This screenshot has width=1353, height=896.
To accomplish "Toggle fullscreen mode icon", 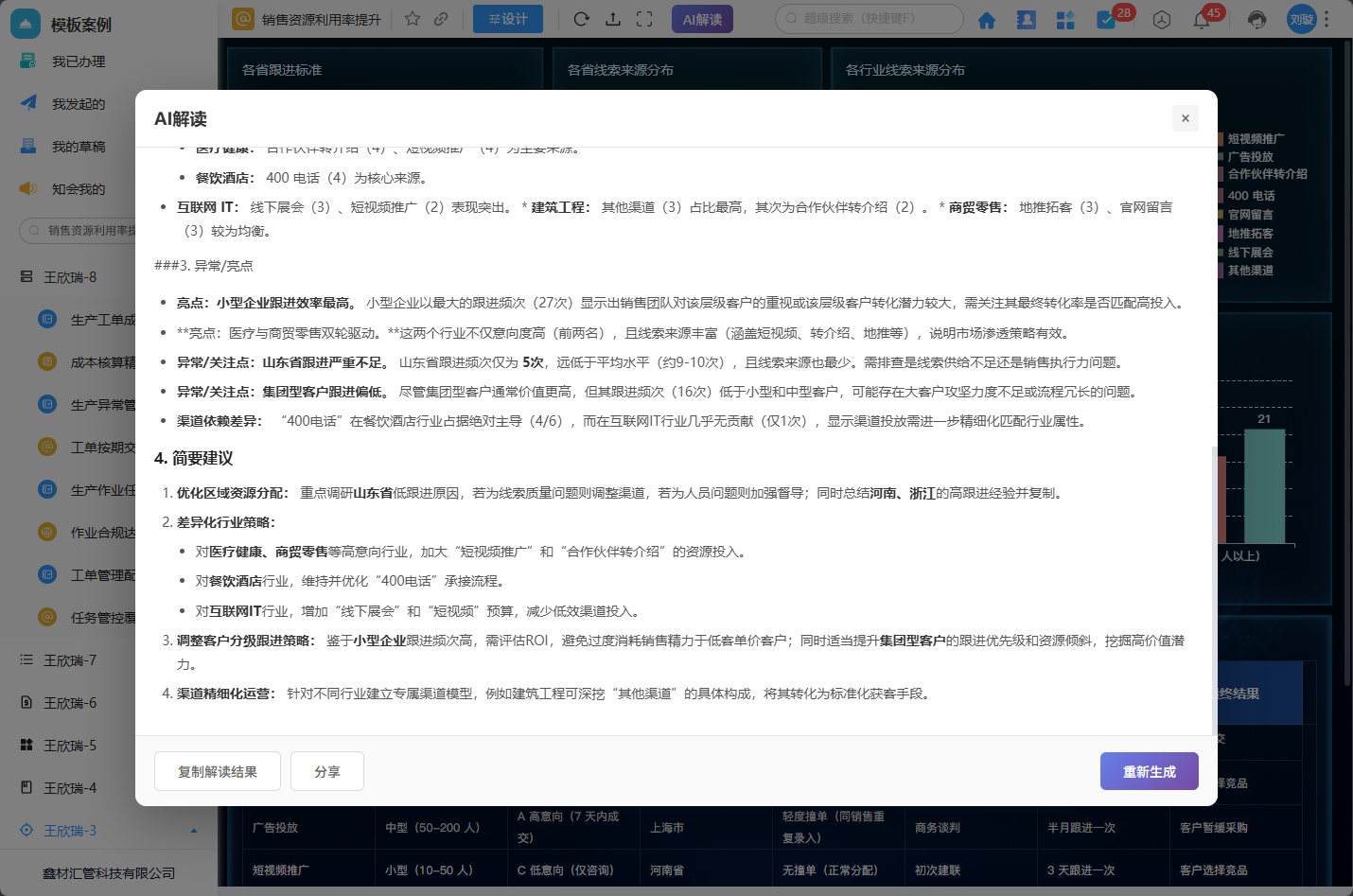I will (x=644, y=19).
